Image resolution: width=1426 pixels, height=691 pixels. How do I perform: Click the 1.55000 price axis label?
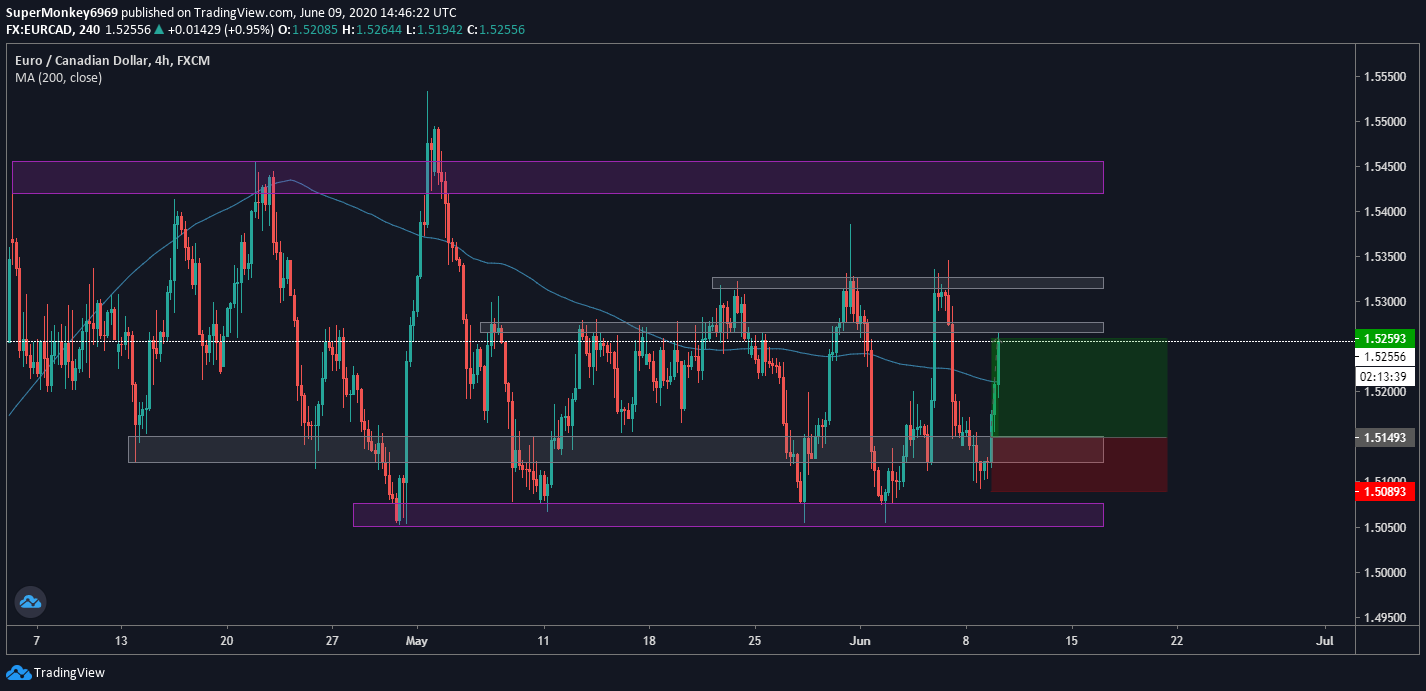[1383, 122]
